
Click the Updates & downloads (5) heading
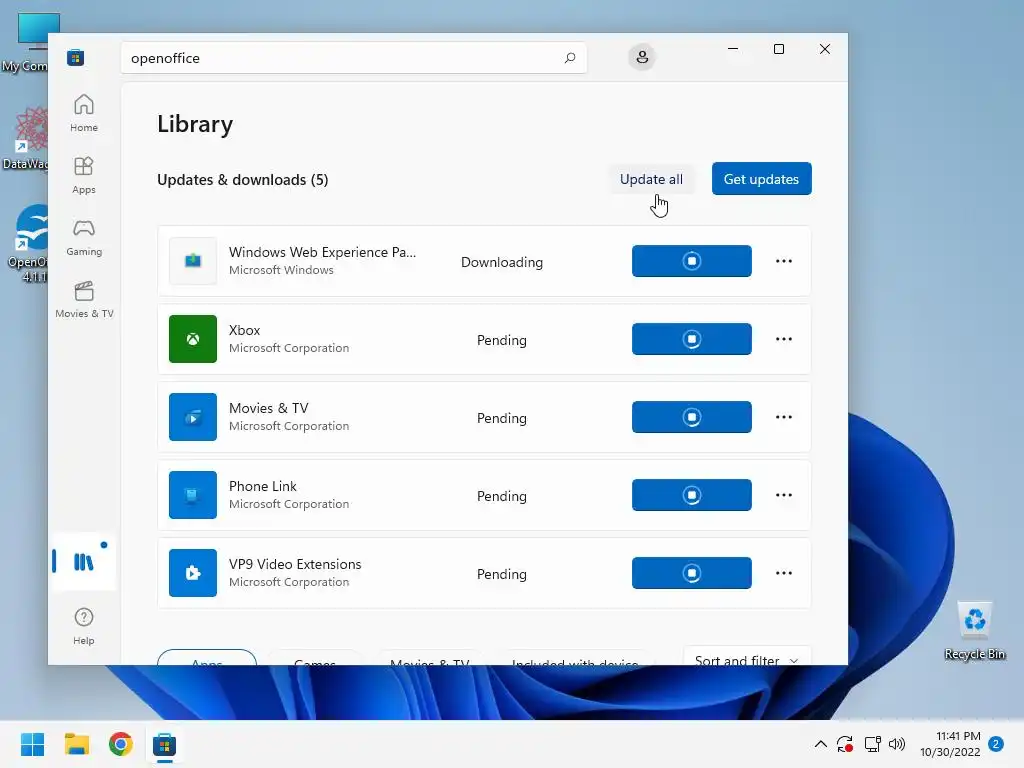click(x=242, y=180)
